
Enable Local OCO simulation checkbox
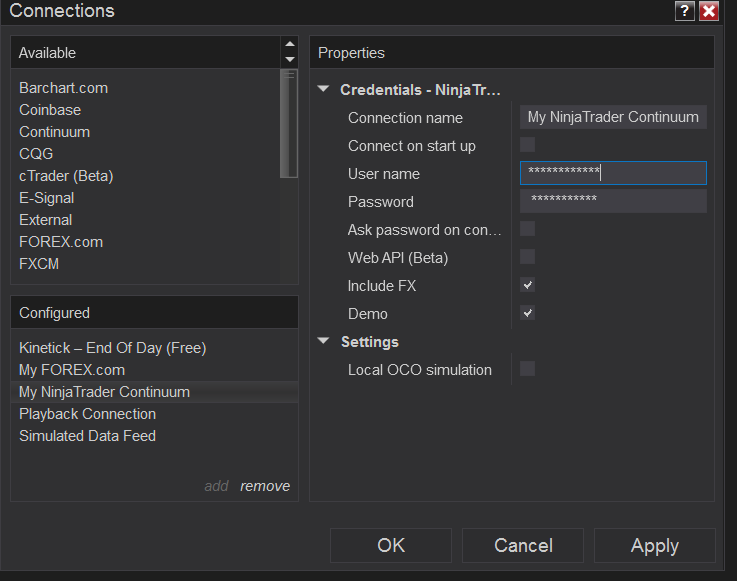(527, 369)
